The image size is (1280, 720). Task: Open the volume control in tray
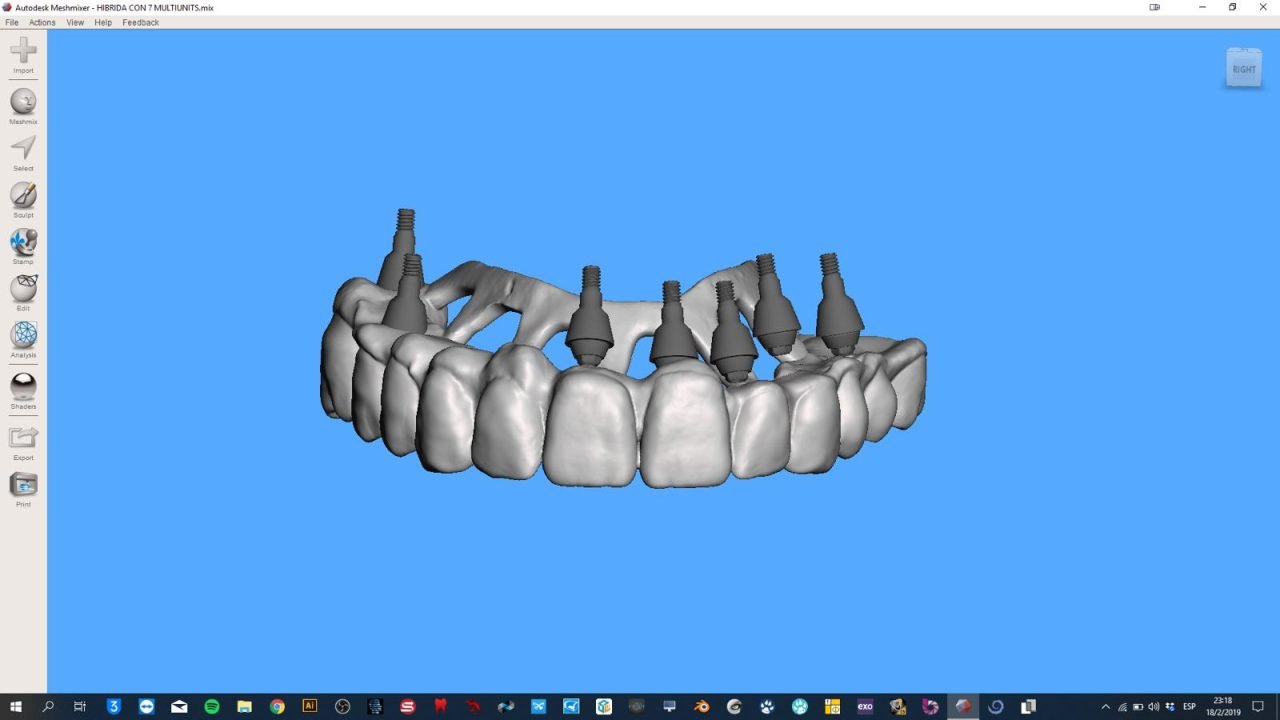[1154, 707]
